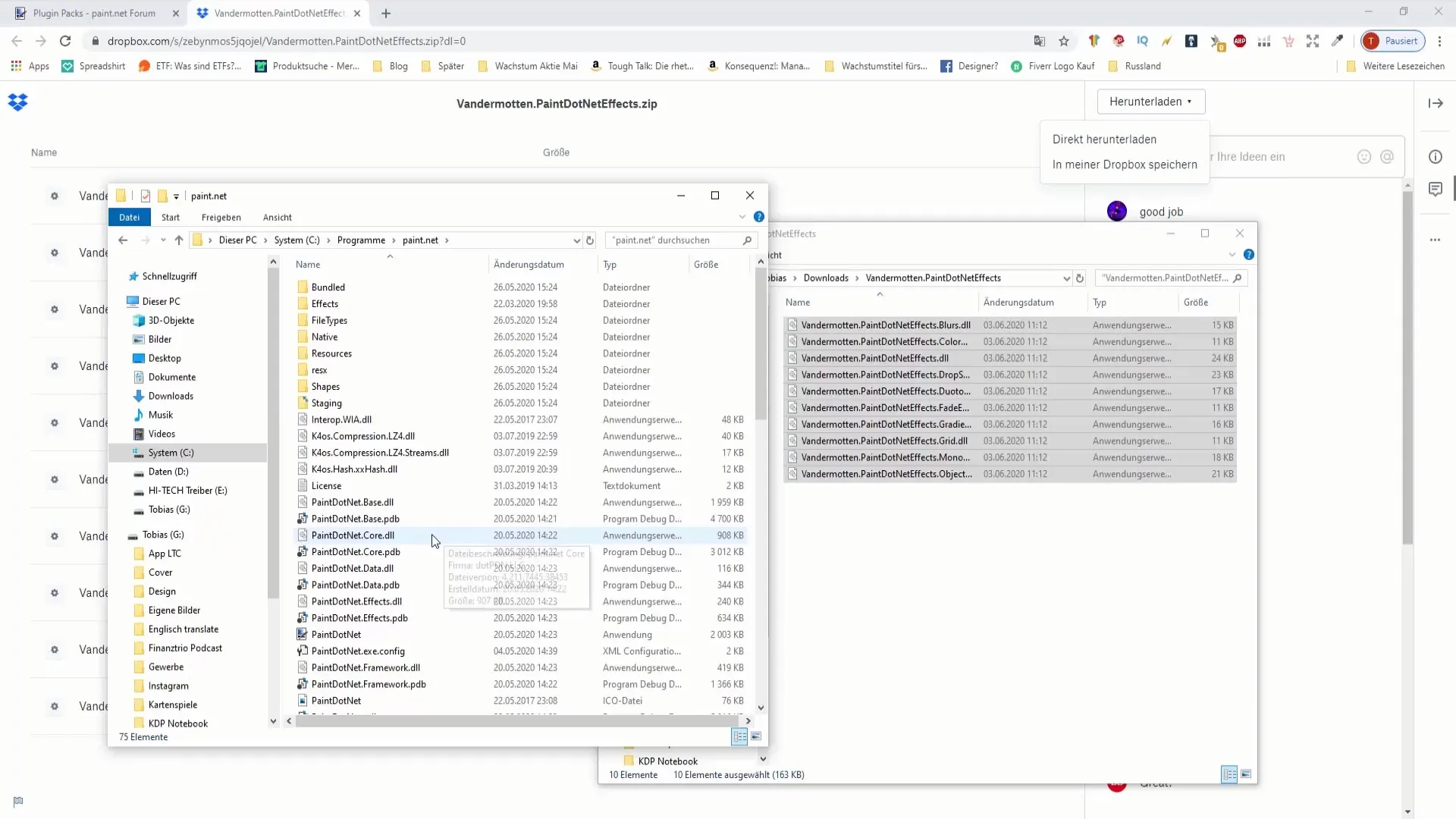Choose Direkt herunterladen

coord(1104,140)
